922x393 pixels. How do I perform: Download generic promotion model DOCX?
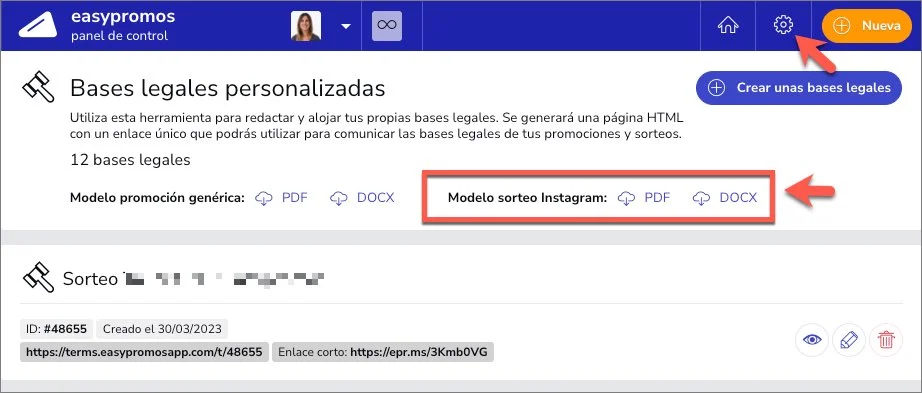pos(362,198)
